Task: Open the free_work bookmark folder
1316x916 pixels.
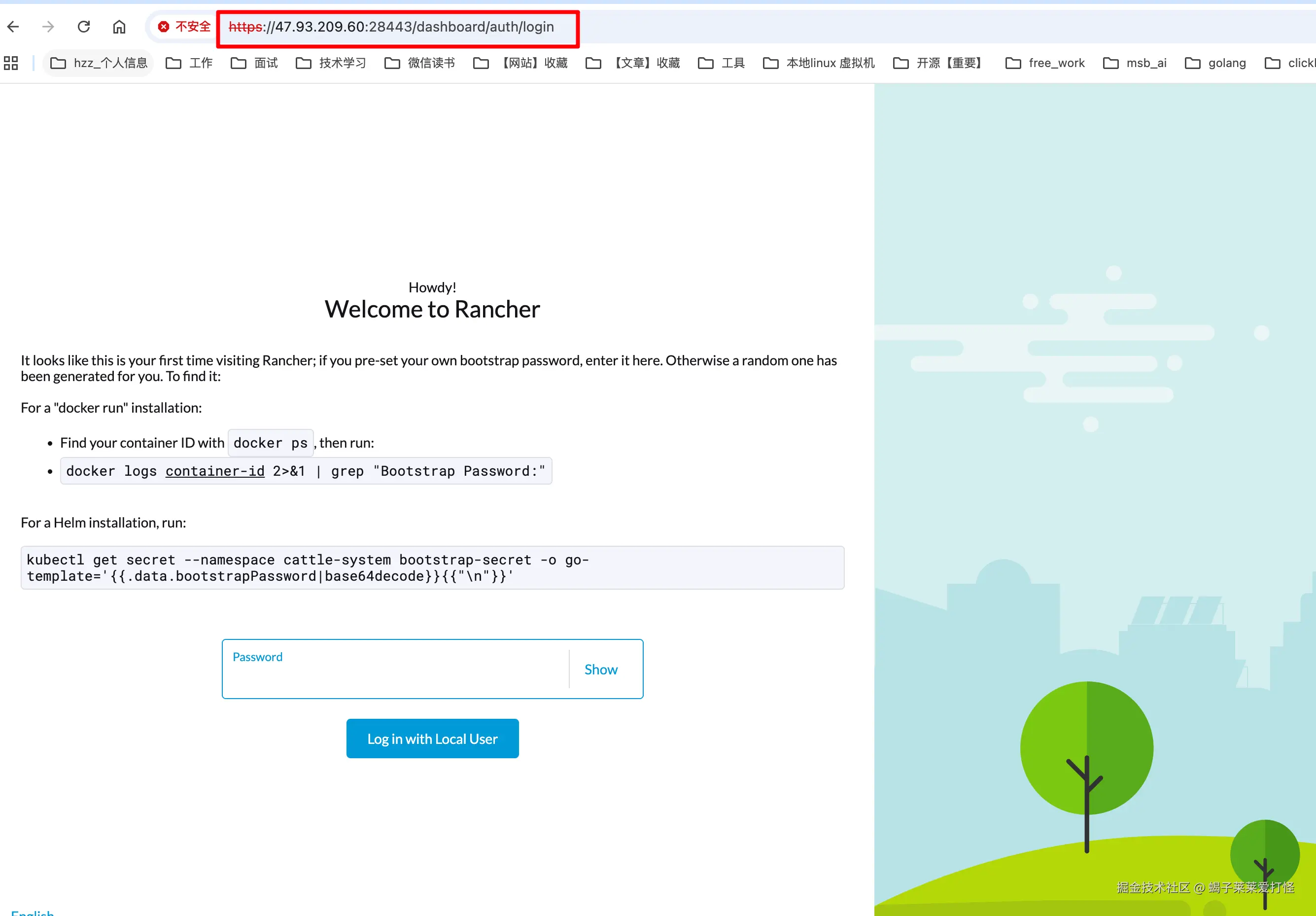Action: 1045,63
